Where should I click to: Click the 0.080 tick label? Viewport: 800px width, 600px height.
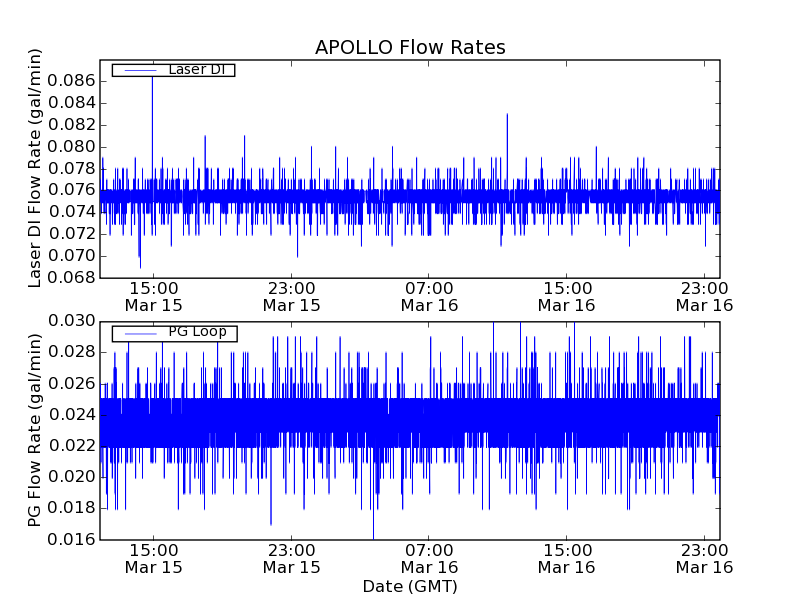[71, 146]
